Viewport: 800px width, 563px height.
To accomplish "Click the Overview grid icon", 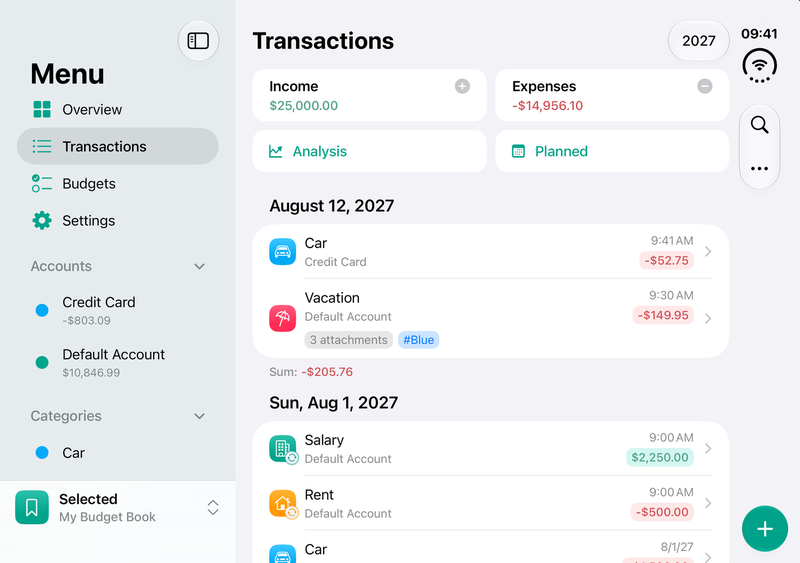I will (x=42, y=109).
